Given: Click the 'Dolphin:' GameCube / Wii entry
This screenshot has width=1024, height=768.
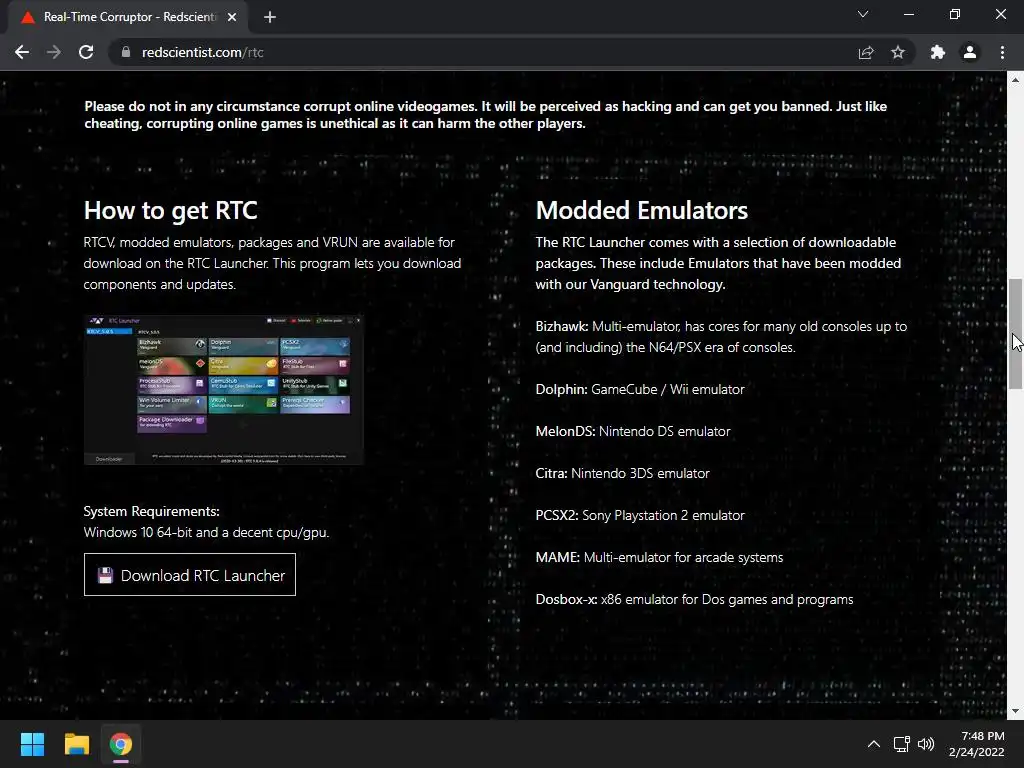Looking at the screenshot, I should (x=640, y=389).
